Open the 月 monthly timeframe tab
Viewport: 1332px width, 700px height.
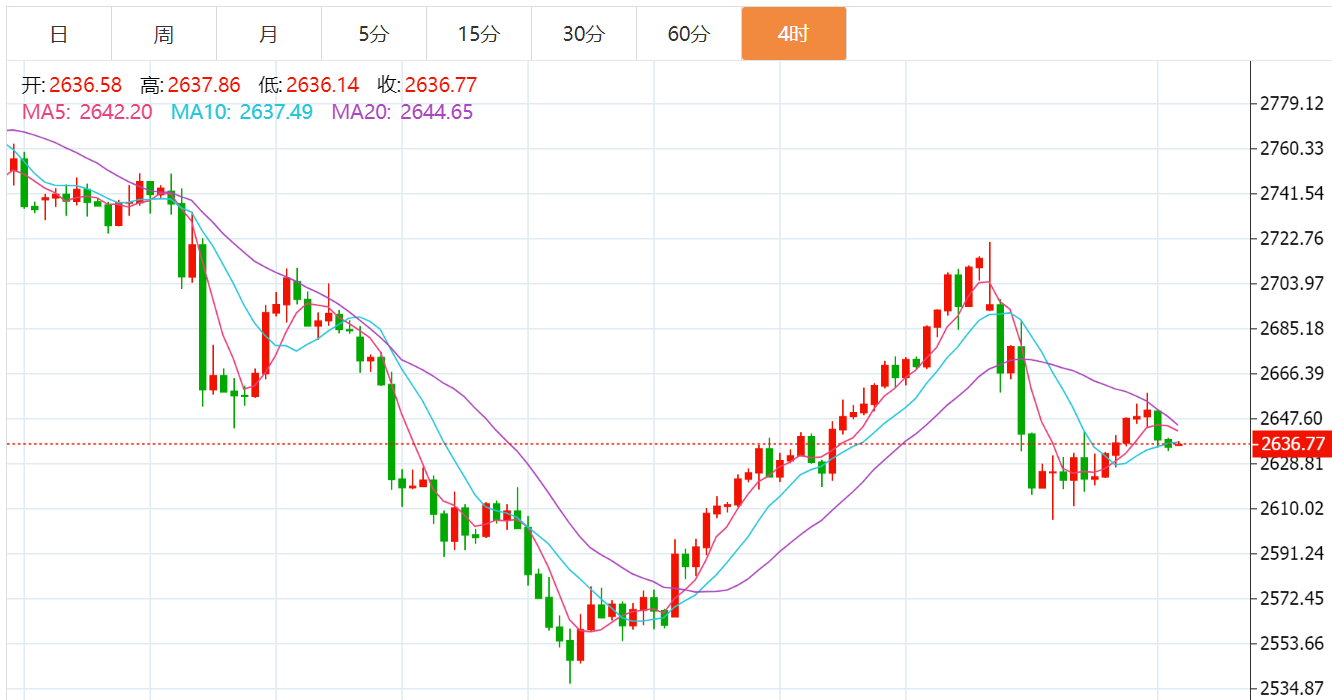click(269, 34)
